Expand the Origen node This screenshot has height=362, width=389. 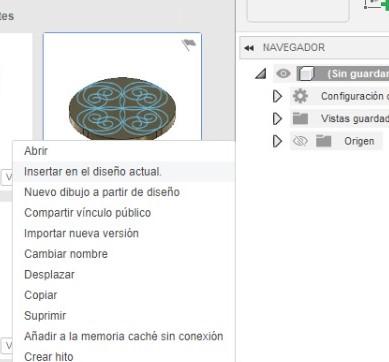[x=277, y=141]
